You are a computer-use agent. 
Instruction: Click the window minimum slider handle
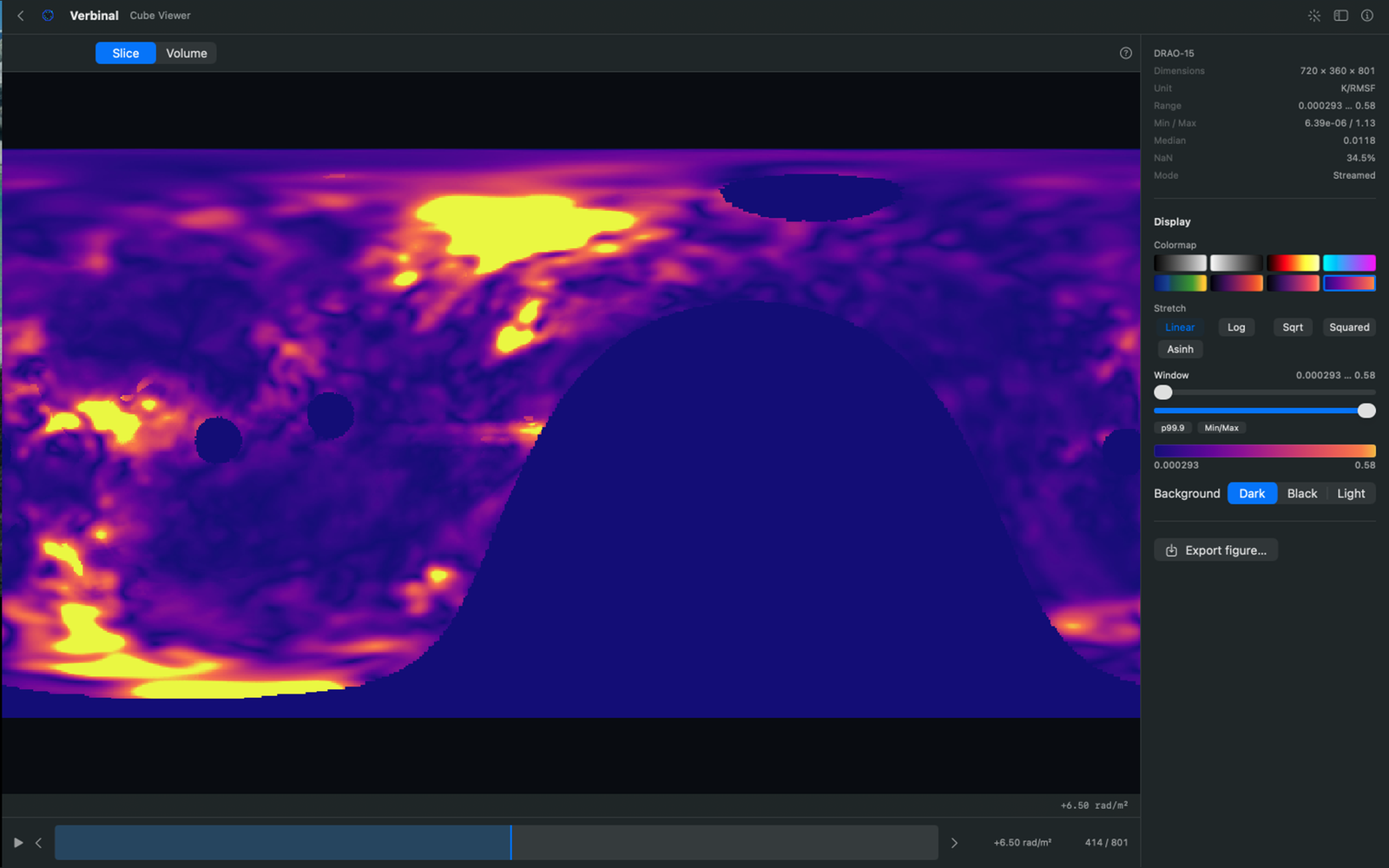click(x=1163, y=392)
